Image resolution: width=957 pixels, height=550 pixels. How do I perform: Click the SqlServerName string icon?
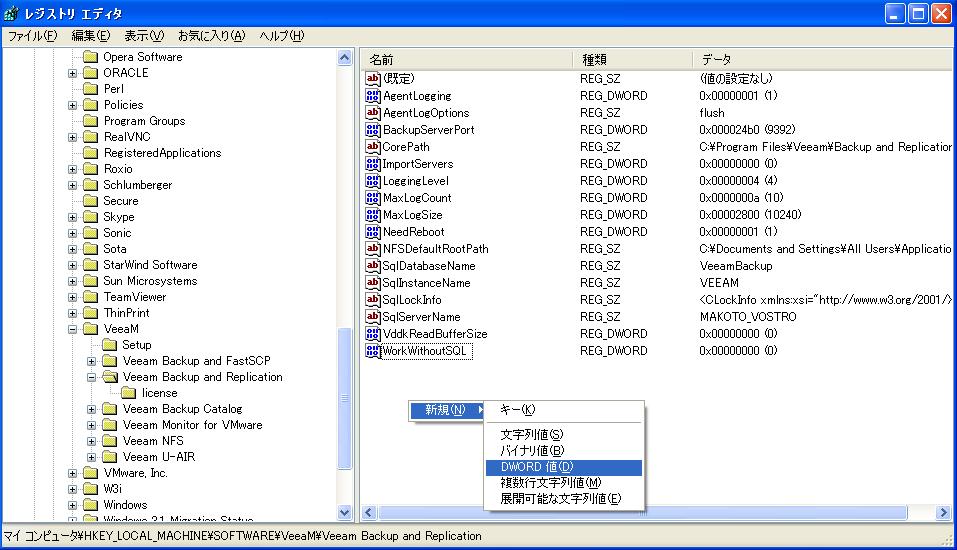pyautogui.click(x=372, y=317)
